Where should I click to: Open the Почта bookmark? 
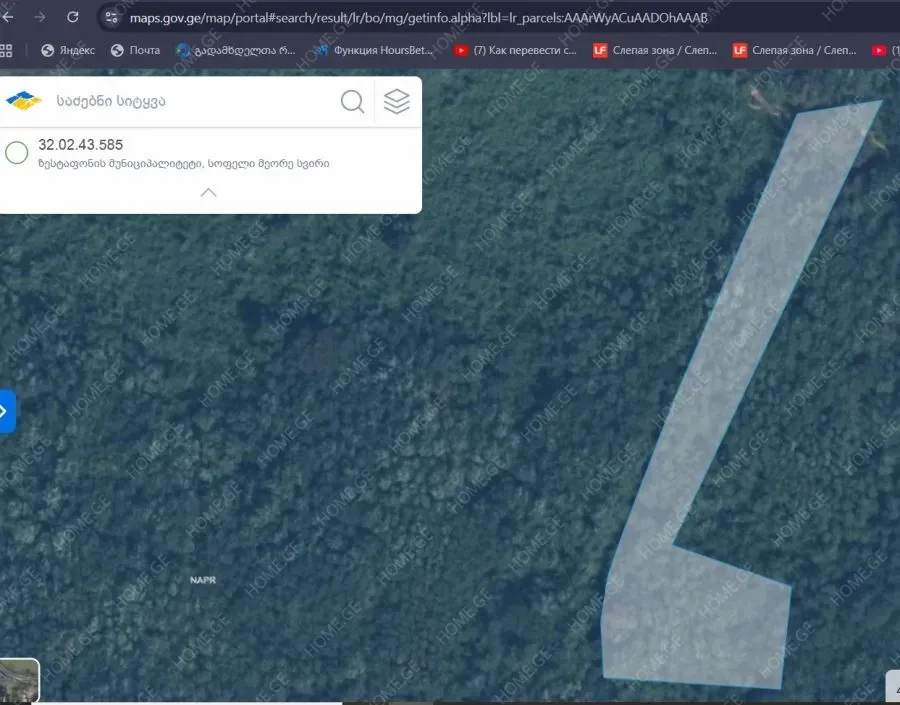click(x=135, y=50)
